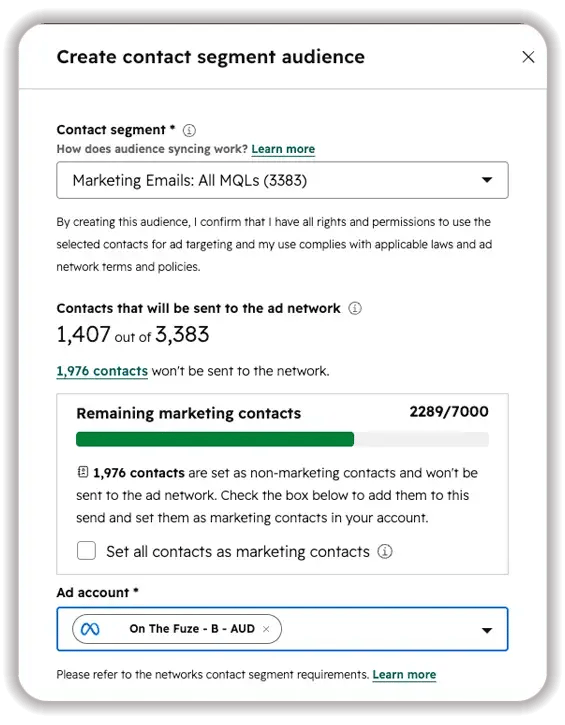Viewport: 565px width, 725px height.
Task: Open Learn more about network segment requirements
Action: click(404, 675)
